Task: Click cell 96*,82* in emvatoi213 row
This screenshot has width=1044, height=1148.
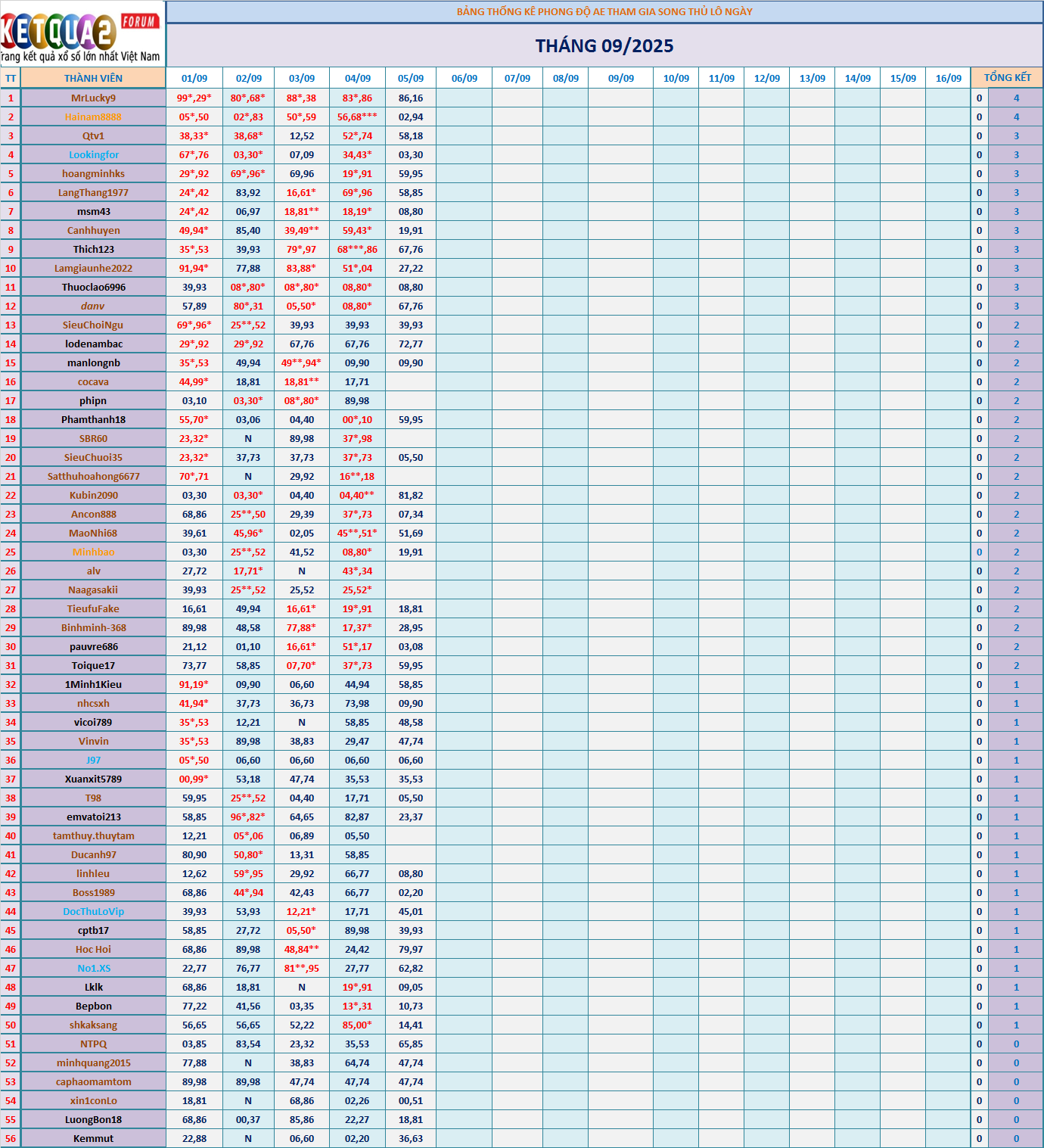Action: tap(248, 817)
